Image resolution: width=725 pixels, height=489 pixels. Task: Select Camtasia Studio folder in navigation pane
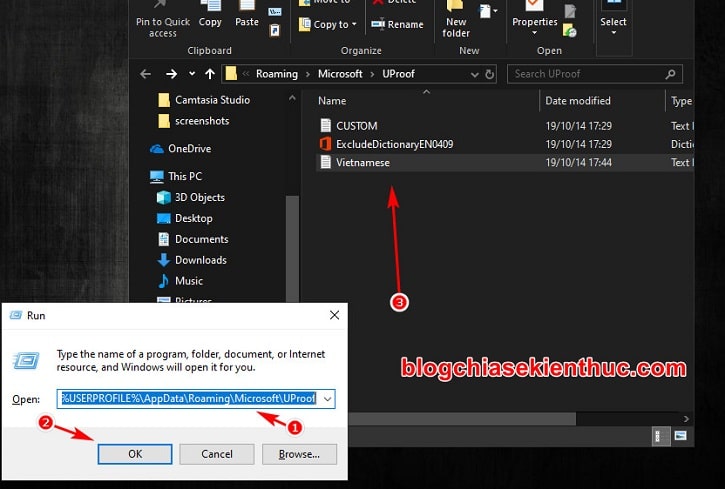[x=204, y=100]
